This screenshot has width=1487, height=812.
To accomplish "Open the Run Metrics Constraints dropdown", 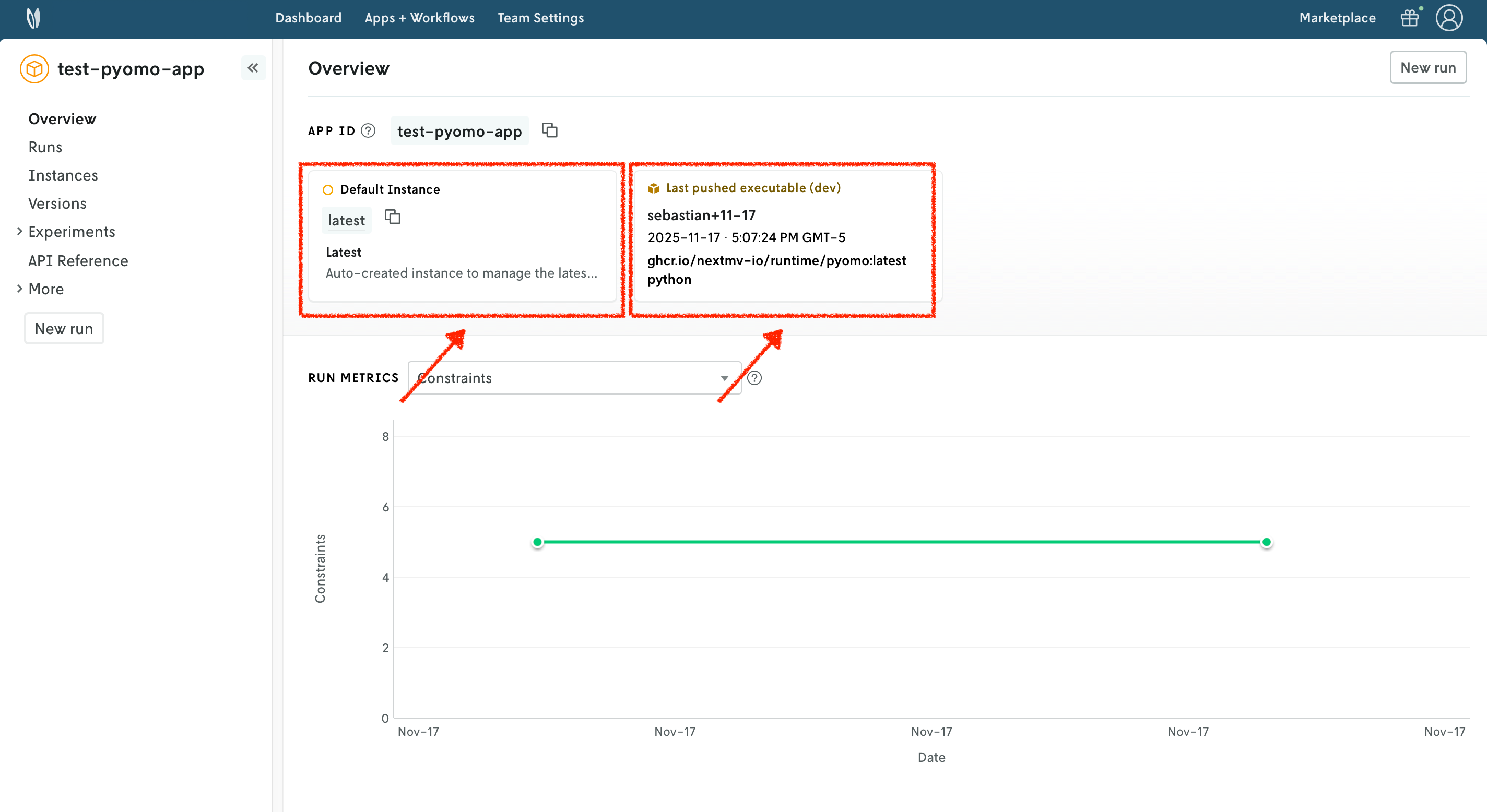I will (574, 378).
